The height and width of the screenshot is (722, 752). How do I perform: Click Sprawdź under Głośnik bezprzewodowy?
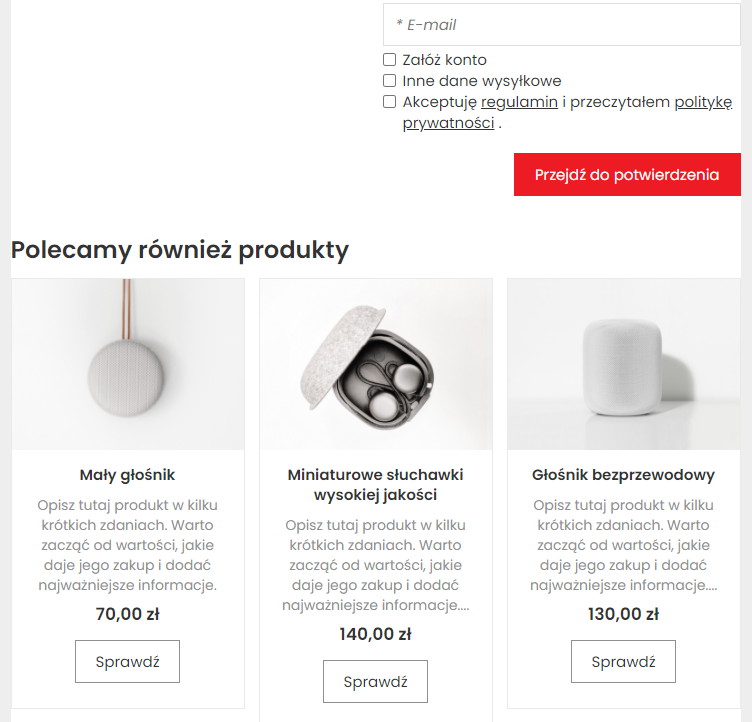tap(623, 662)
